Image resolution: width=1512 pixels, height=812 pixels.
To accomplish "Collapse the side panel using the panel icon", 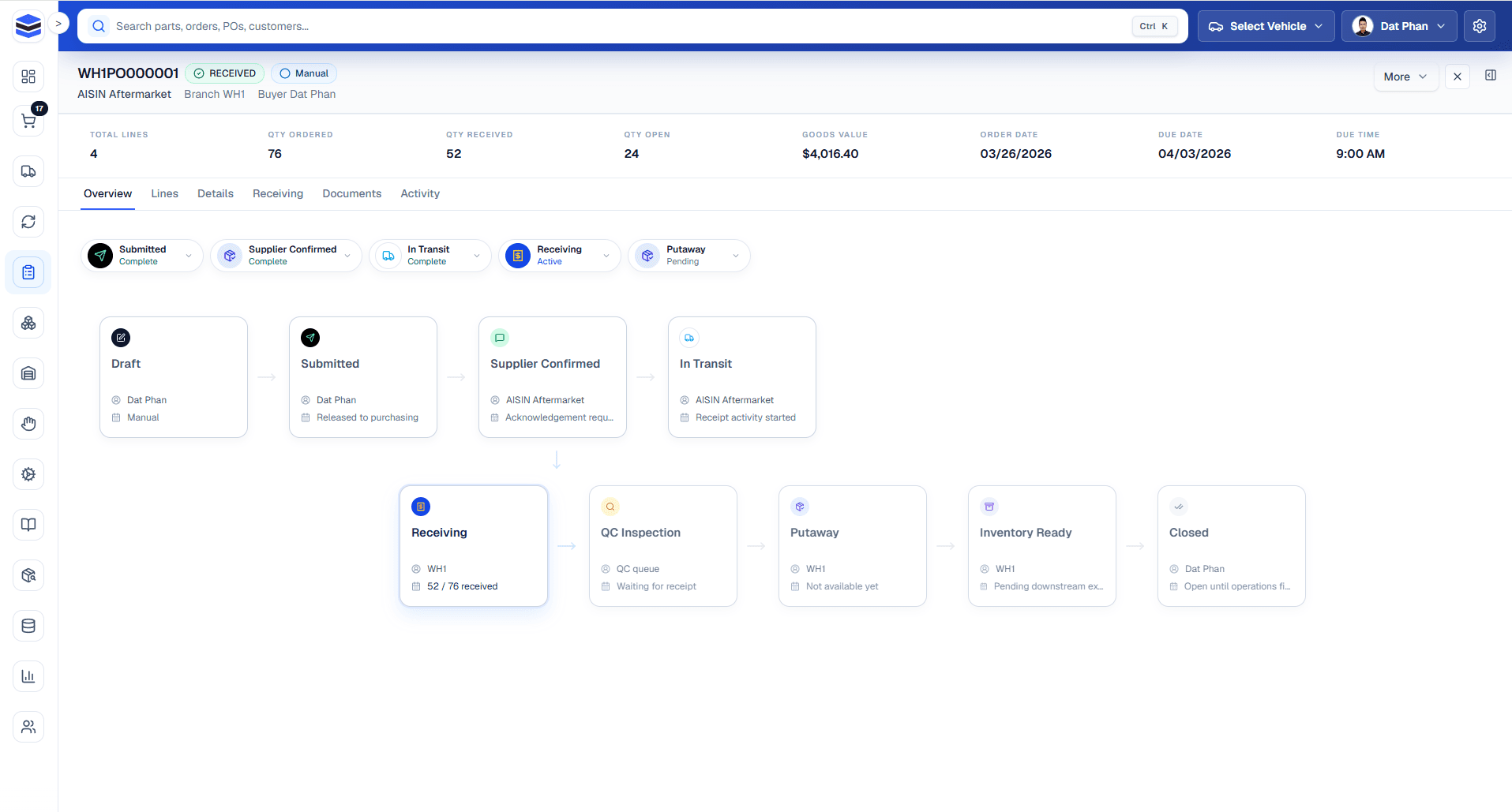I will (1491, 76).
